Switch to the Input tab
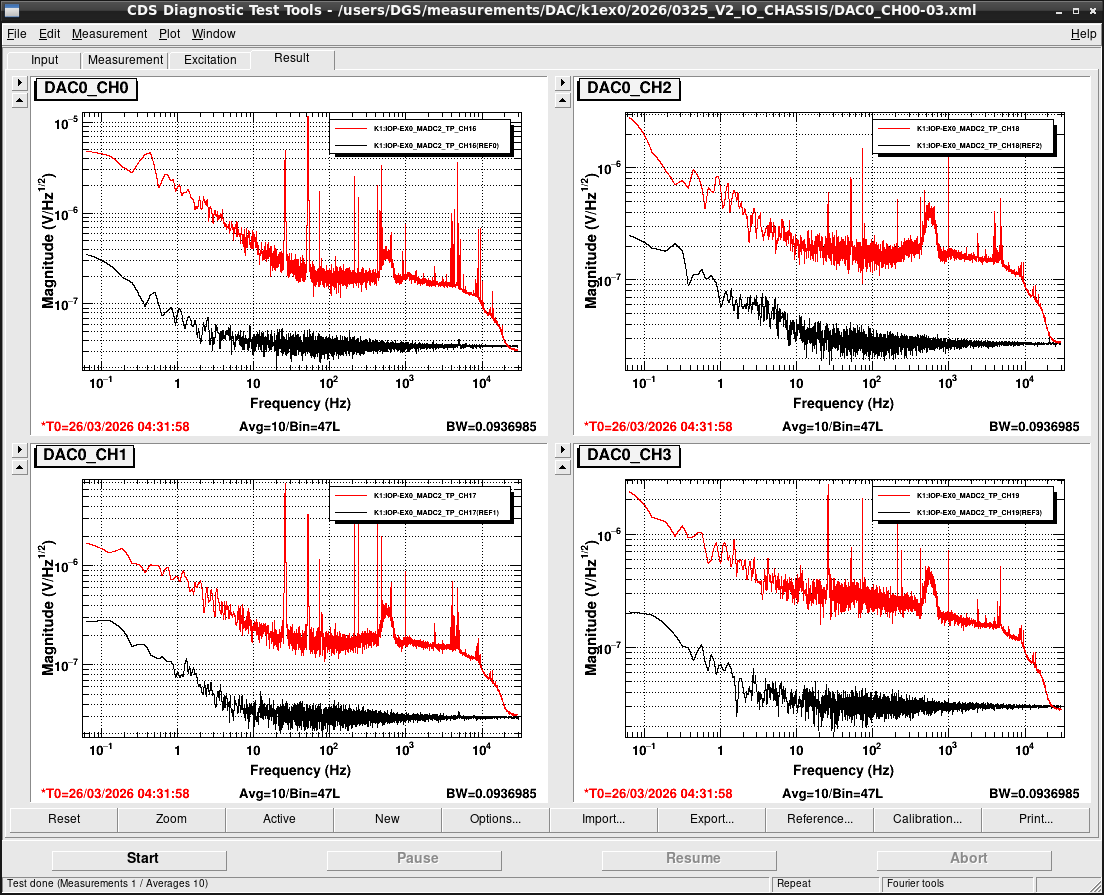1104x895 pixels. click(44, 60)
